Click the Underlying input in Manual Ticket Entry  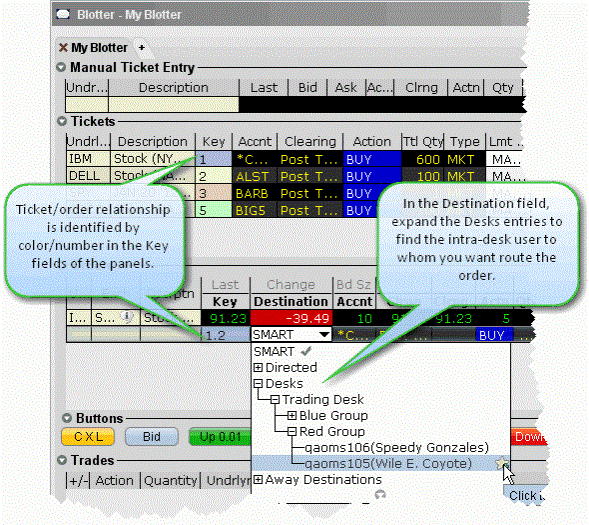point(87,104)
